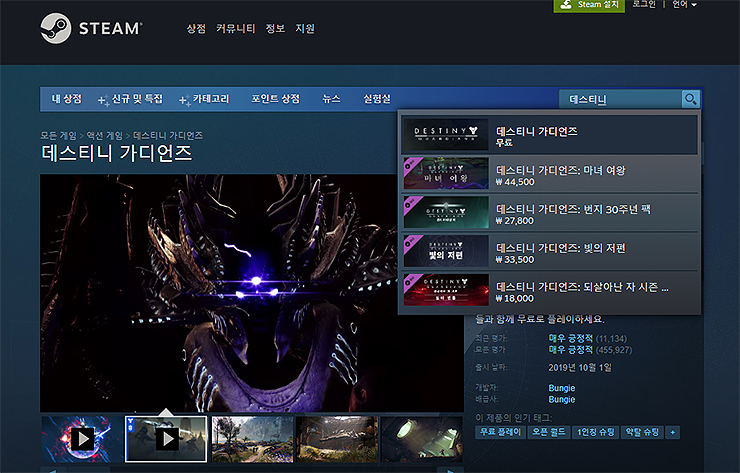The height and width of the screenshot is (473, 740).
Task: Select 데스티니 가디언즈 무료 search suggestion
Action: pos(550,135)
